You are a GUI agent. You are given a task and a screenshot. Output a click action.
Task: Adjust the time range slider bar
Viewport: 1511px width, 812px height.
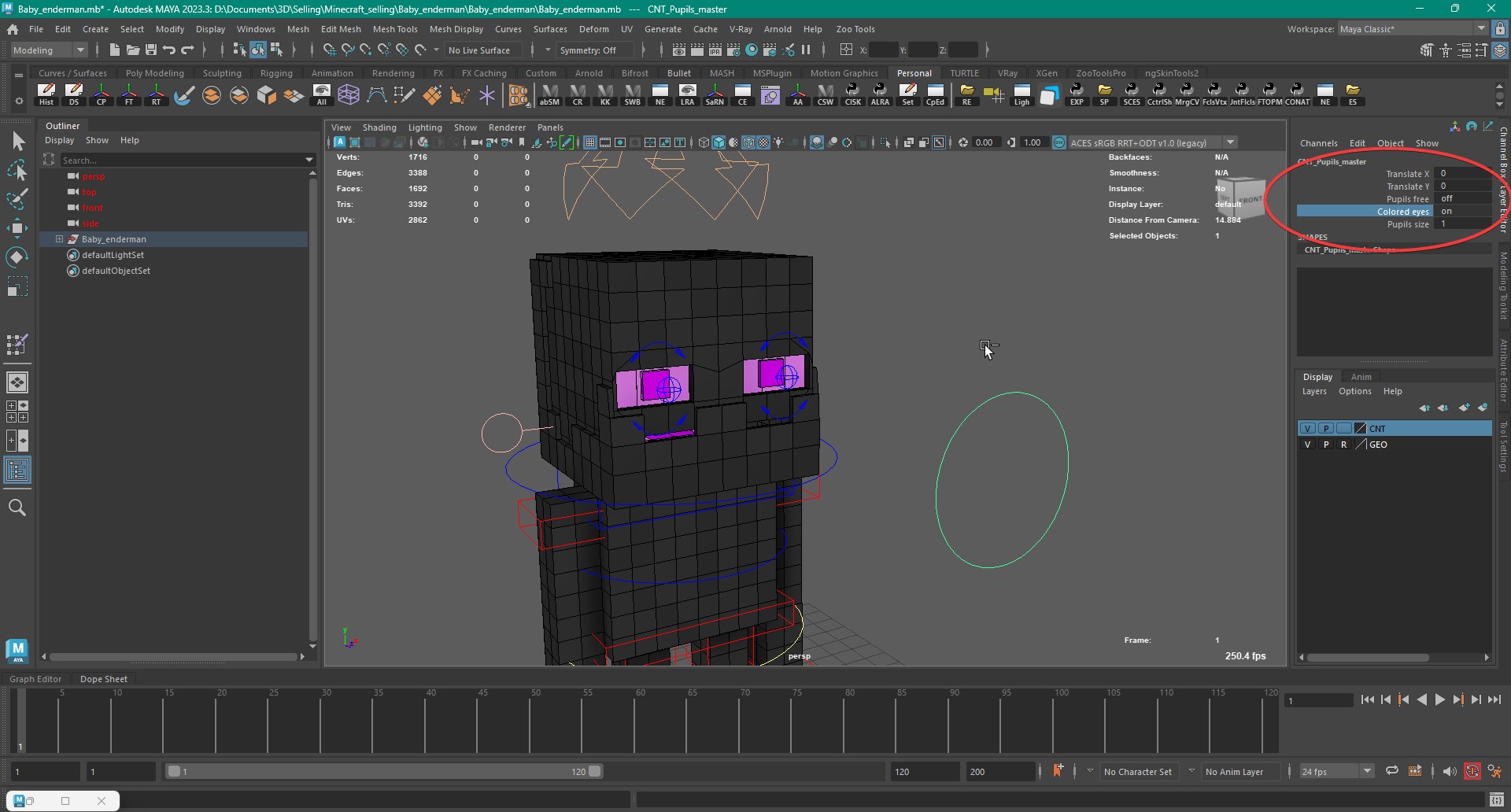(x=385, y=771)
